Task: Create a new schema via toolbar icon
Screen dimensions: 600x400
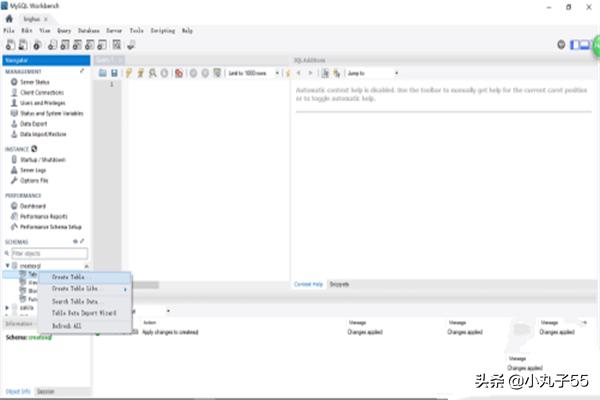Action: (x=52, y=45)
